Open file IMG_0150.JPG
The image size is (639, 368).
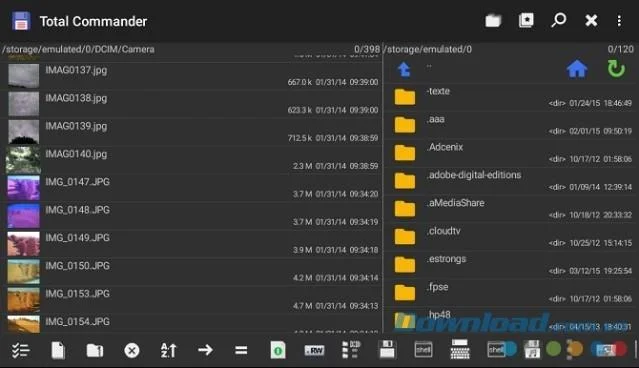point(191,271)
